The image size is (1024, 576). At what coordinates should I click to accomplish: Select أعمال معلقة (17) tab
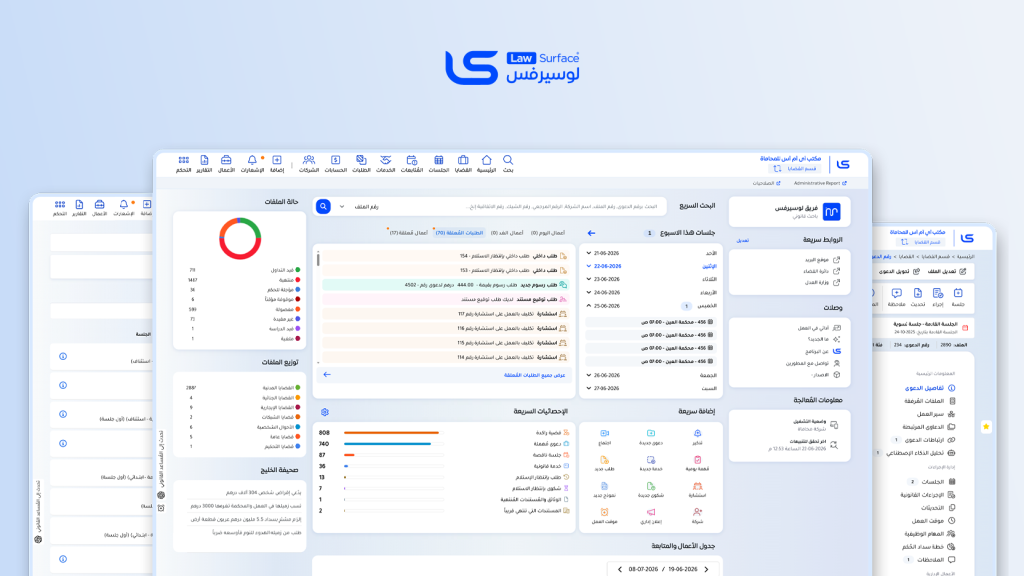(409, 232)
